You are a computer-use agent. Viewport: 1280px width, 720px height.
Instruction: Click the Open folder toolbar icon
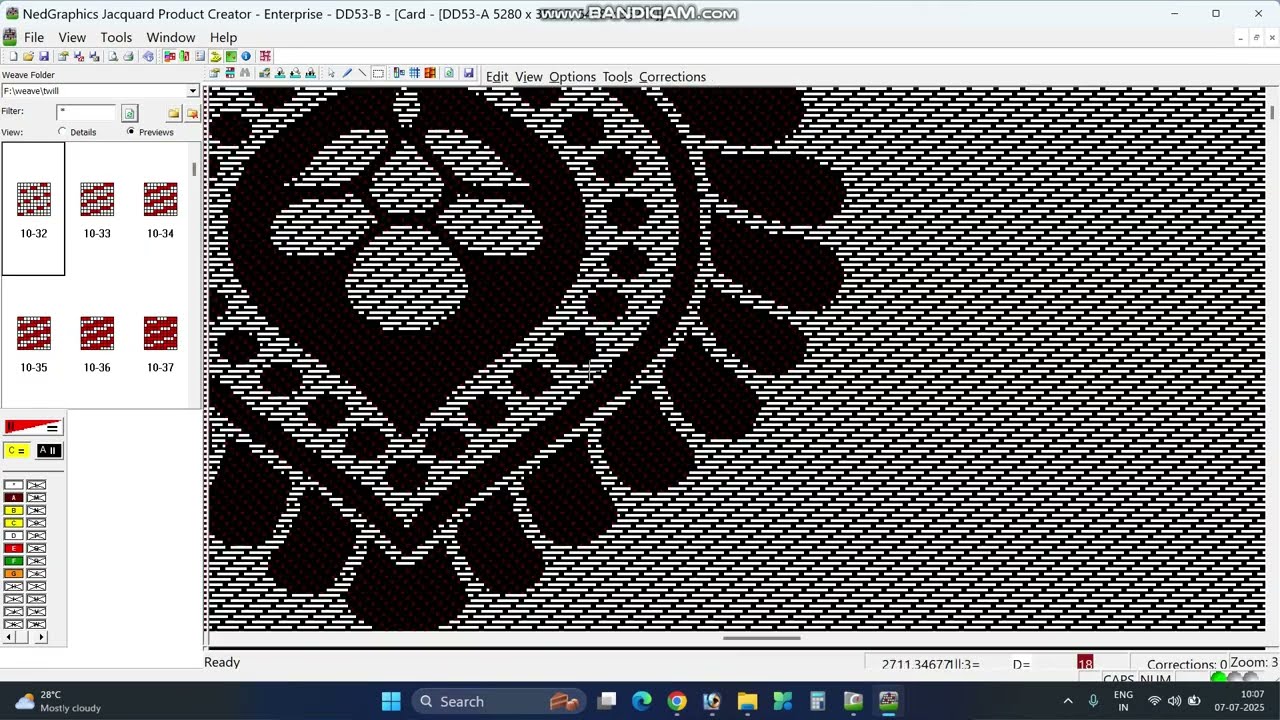pos(28,56)
